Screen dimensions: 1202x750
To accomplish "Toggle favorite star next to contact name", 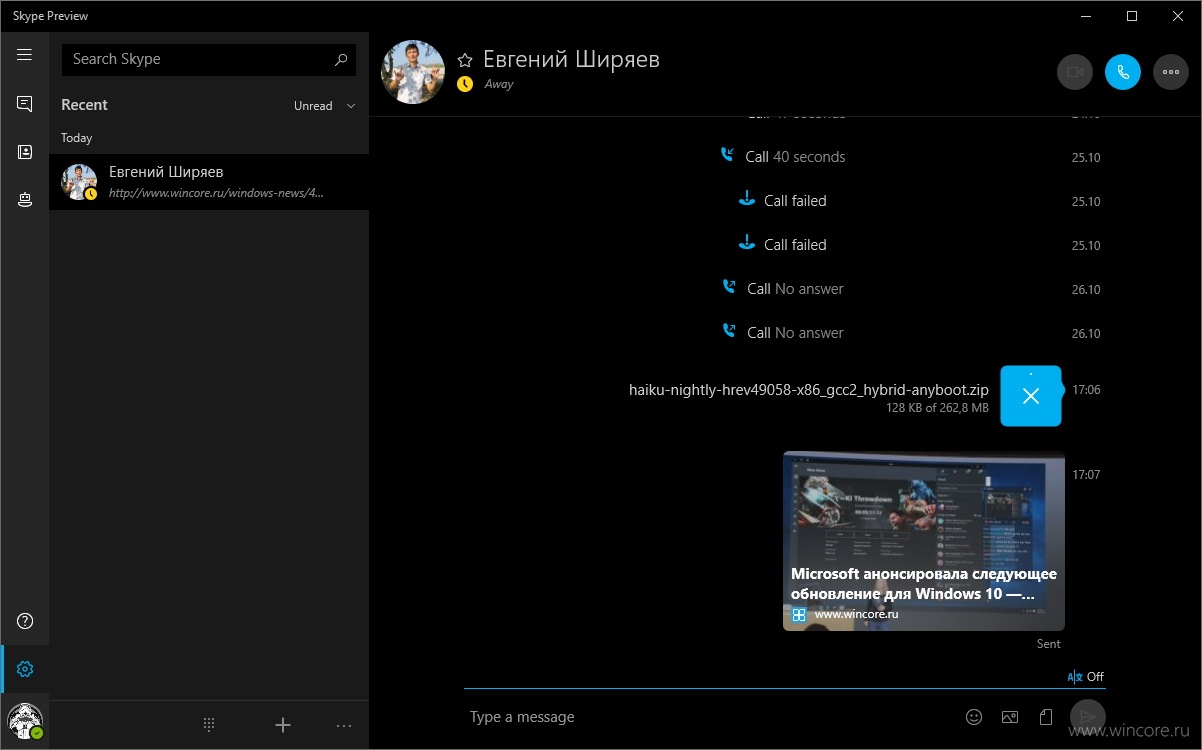I will pos(465,61).
